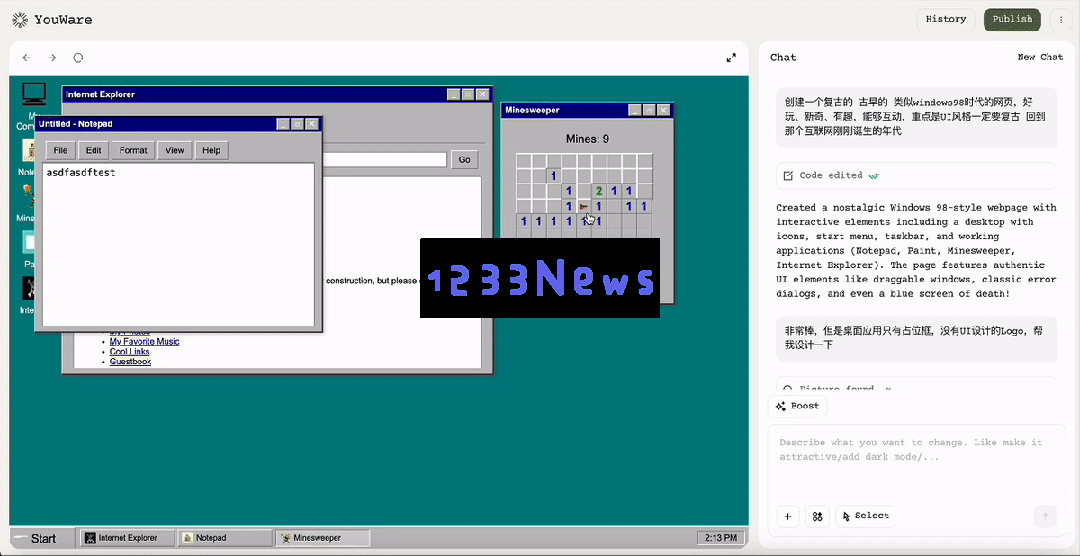Click the Paint desktop icon
Screen dimensions: 1080x556
pyautogui.click(x=29, y=243)
